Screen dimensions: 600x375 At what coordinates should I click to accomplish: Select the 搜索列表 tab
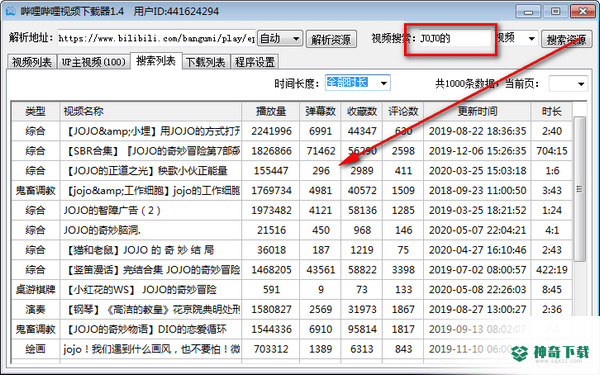(x=155, y=61)
